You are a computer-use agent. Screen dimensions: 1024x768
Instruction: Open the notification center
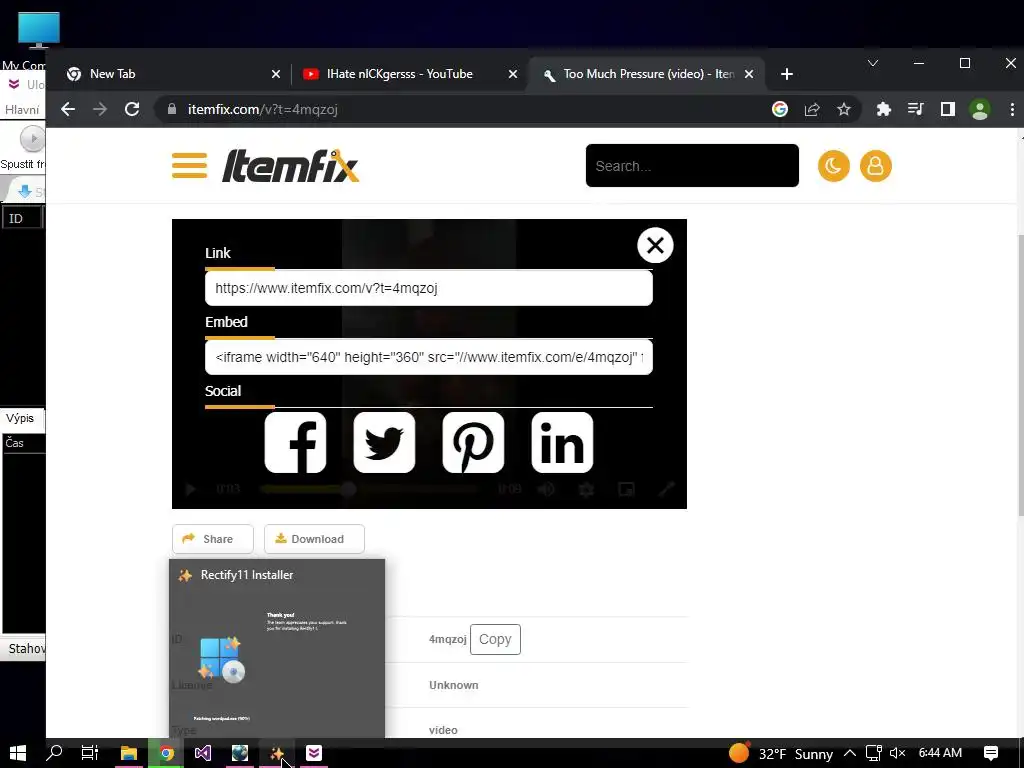pos(991,754)
